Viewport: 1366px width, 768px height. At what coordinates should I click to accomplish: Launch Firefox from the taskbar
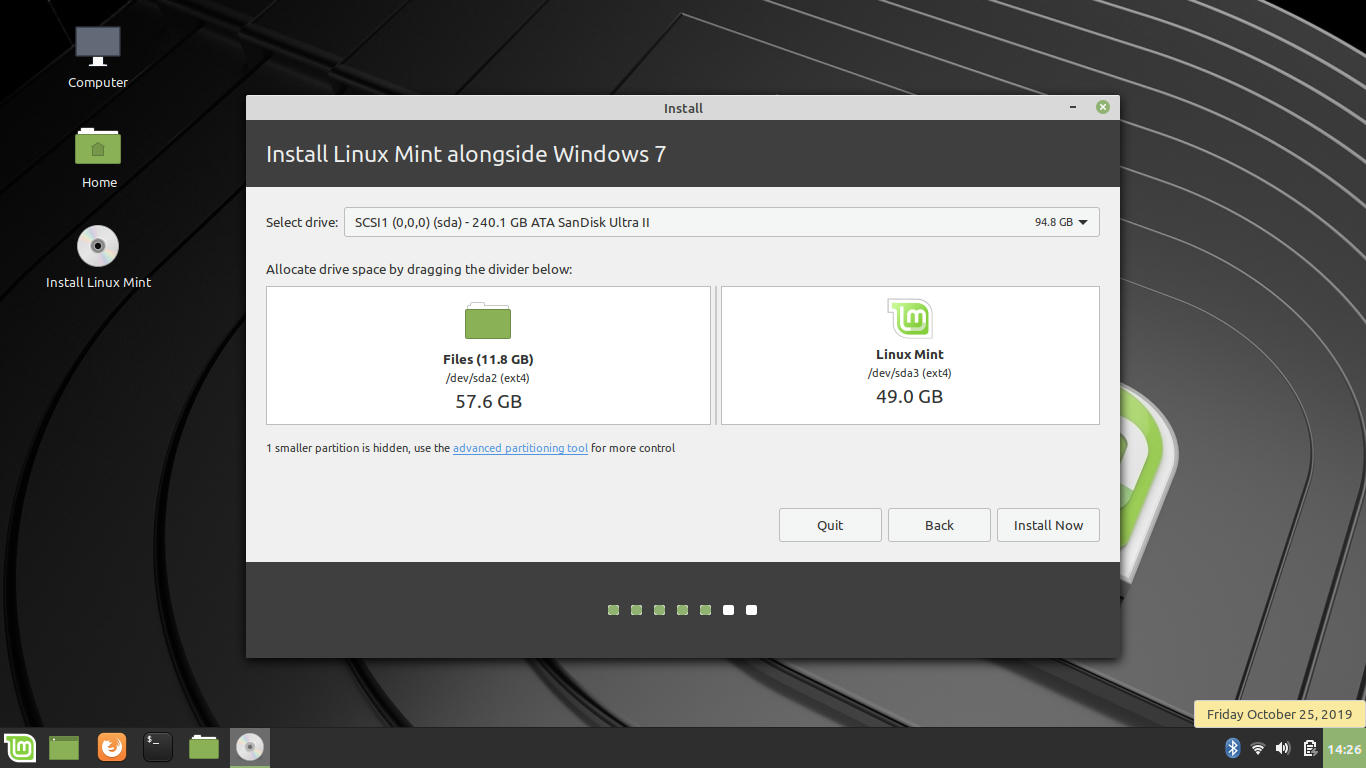tap(112, 747)
